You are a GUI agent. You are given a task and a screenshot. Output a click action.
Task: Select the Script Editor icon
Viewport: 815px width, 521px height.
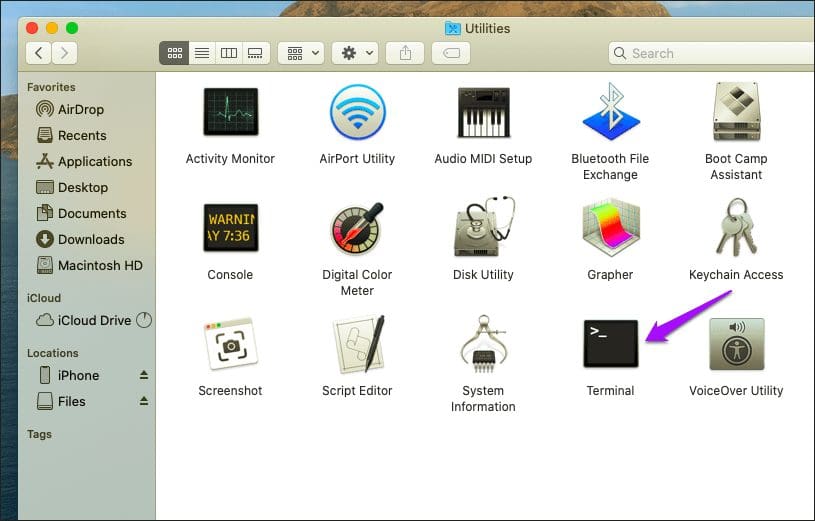359,344
